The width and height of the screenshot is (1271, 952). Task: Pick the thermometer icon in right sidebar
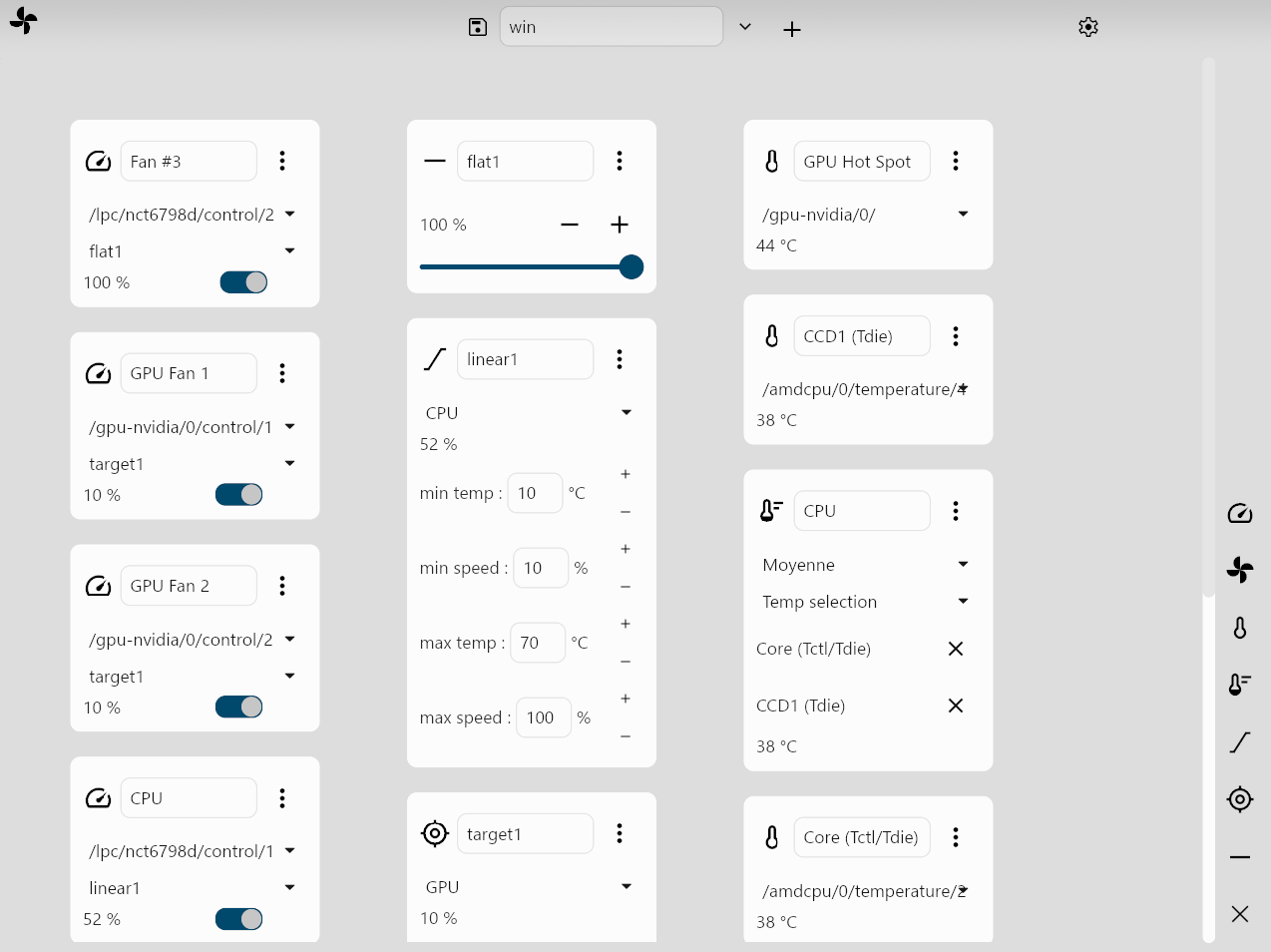[1240, 628]
